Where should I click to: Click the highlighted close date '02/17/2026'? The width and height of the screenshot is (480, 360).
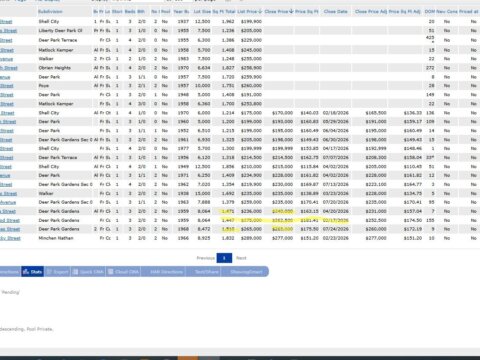(336, 220)
